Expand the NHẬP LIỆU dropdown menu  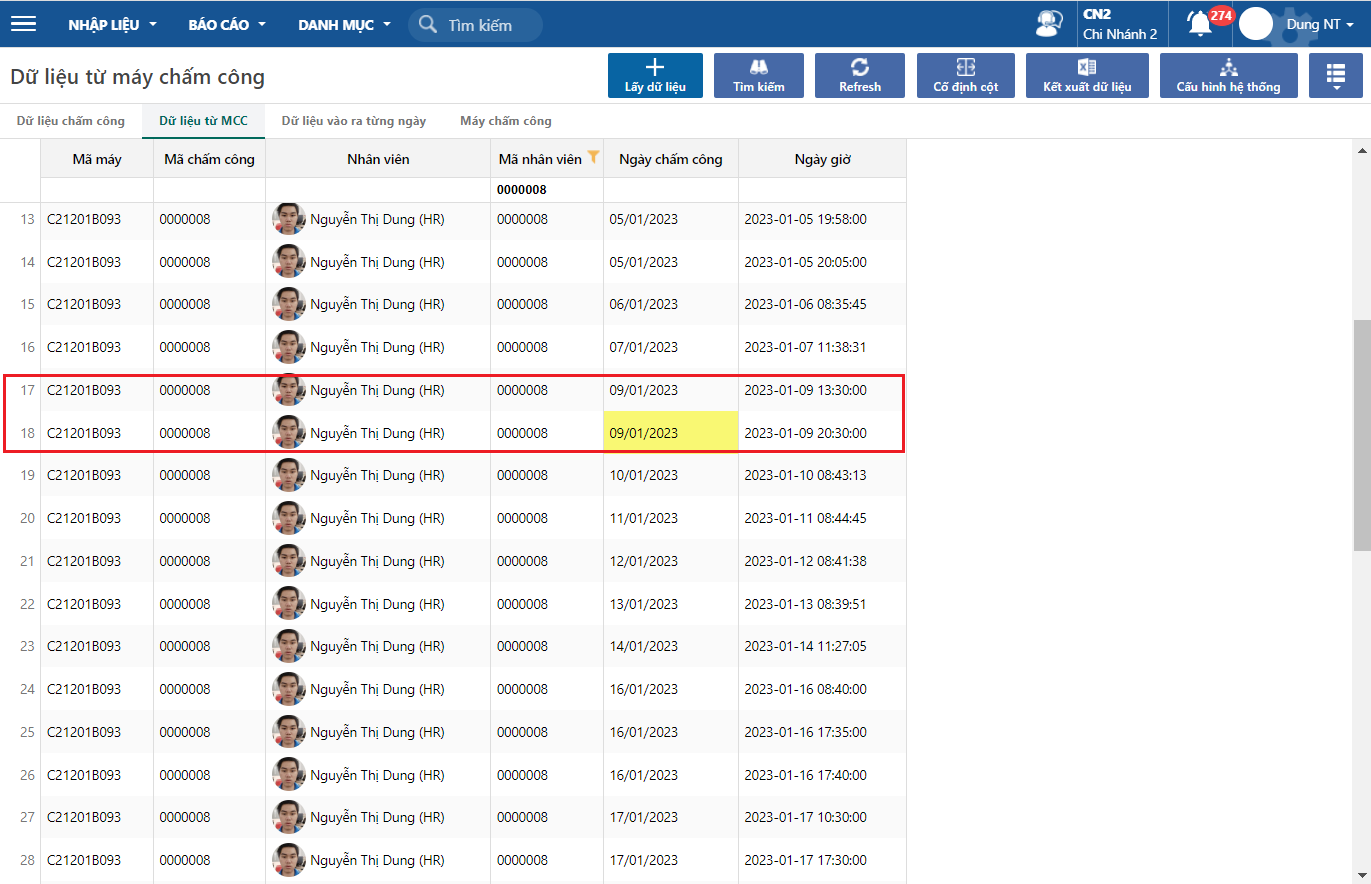coord(112,24)
